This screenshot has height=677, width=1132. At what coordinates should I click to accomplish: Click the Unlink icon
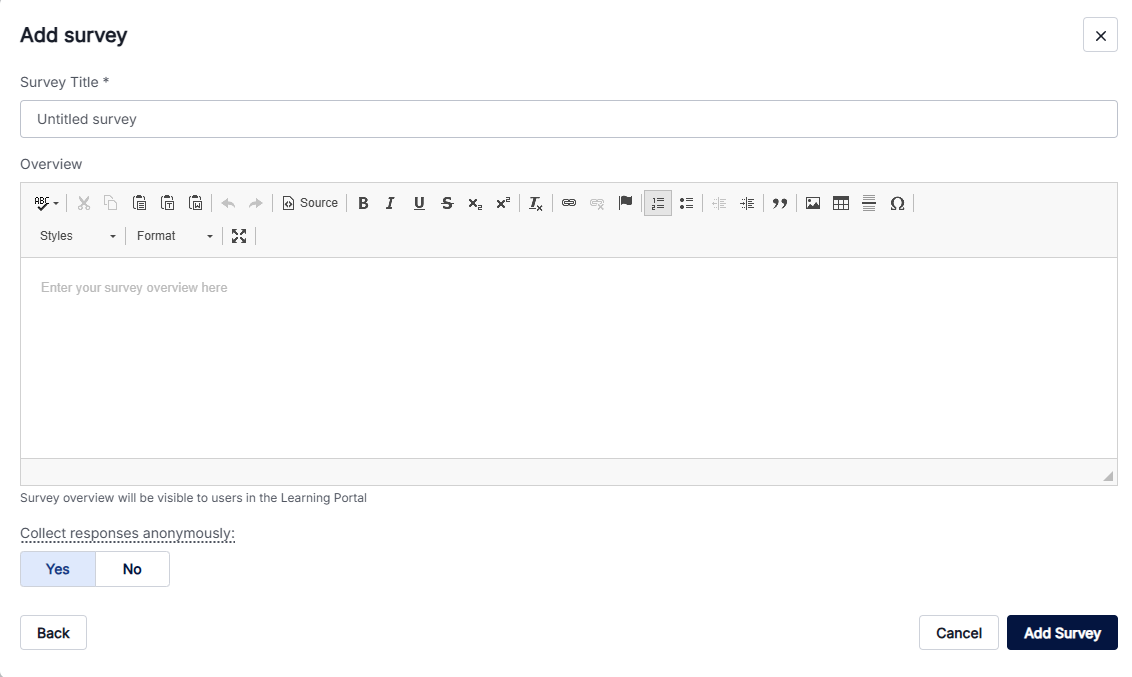tap(597, 204)
